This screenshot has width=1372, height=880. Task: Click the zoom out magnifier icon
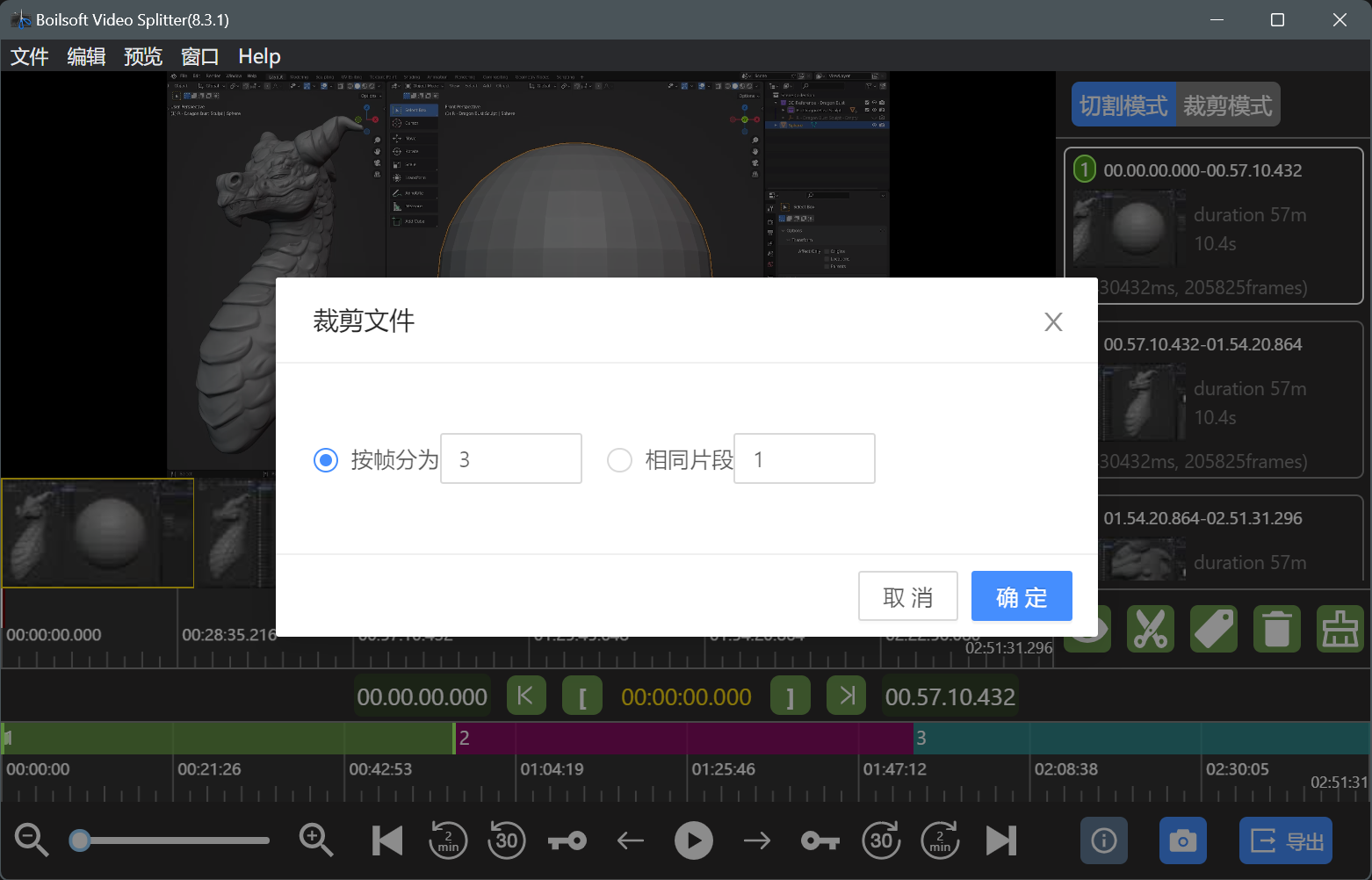click(32, 840)
